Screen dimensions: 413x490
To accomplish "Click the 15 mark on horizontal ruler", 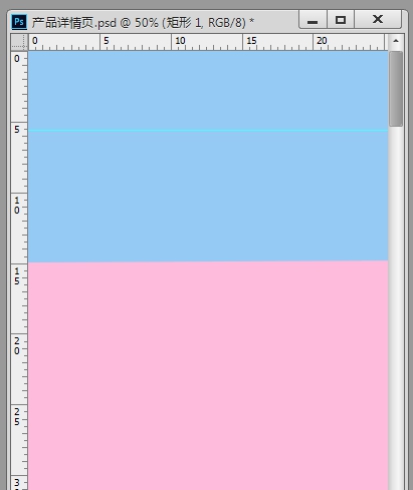I will (x=251, y=41).
